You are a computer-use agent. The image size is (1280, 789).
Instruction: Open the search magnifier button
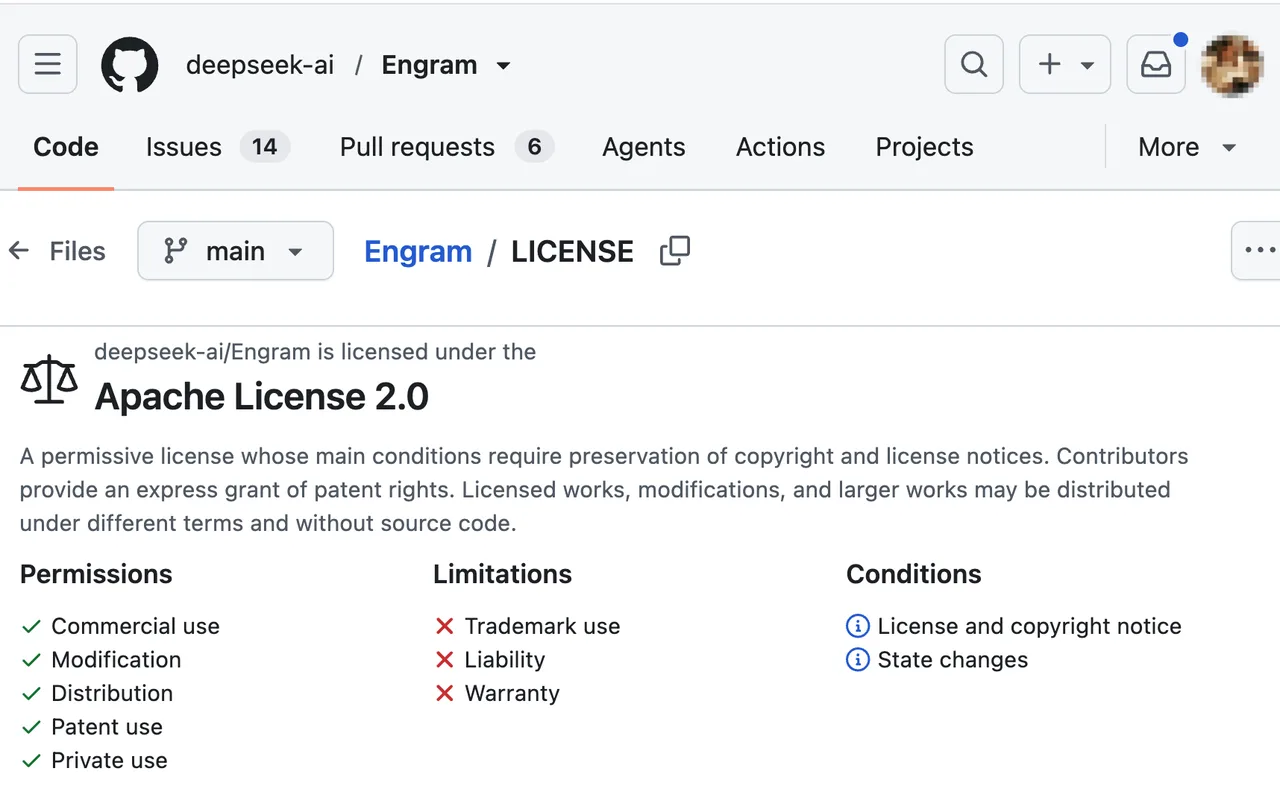coord(974,65)
